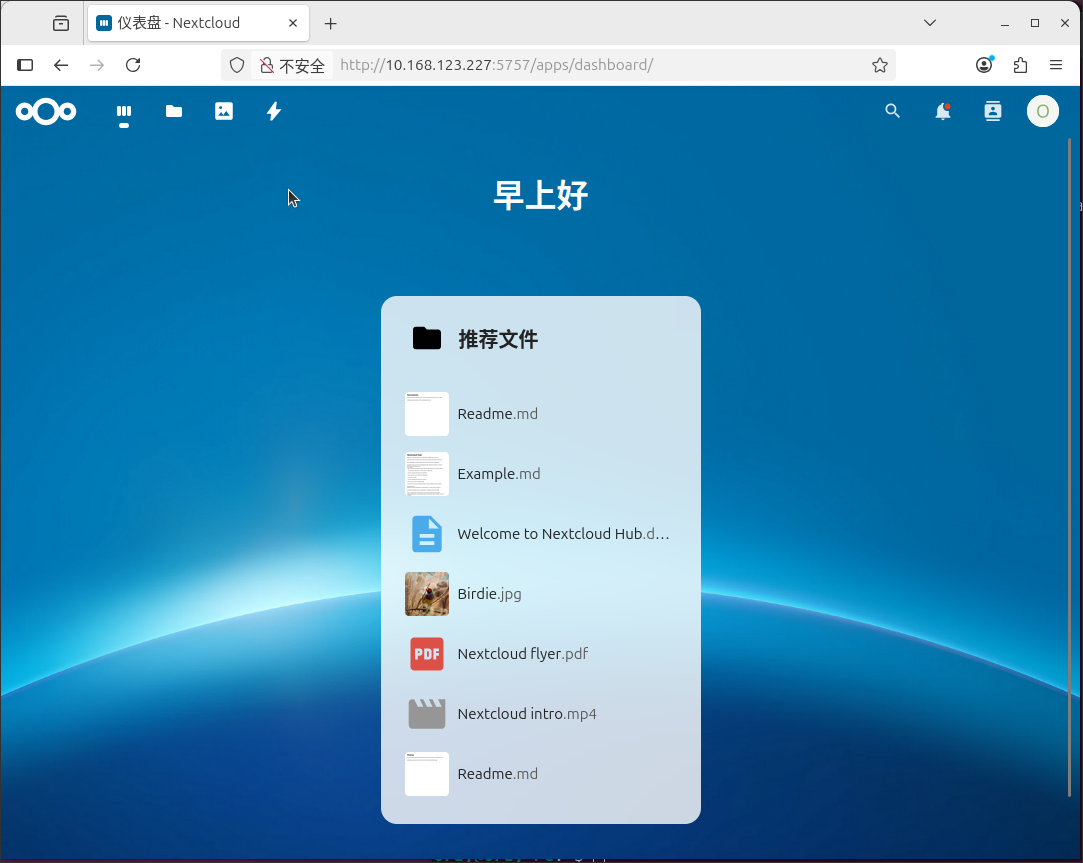Click the Birdie.jpg bird thumbnail

point(427,594)
